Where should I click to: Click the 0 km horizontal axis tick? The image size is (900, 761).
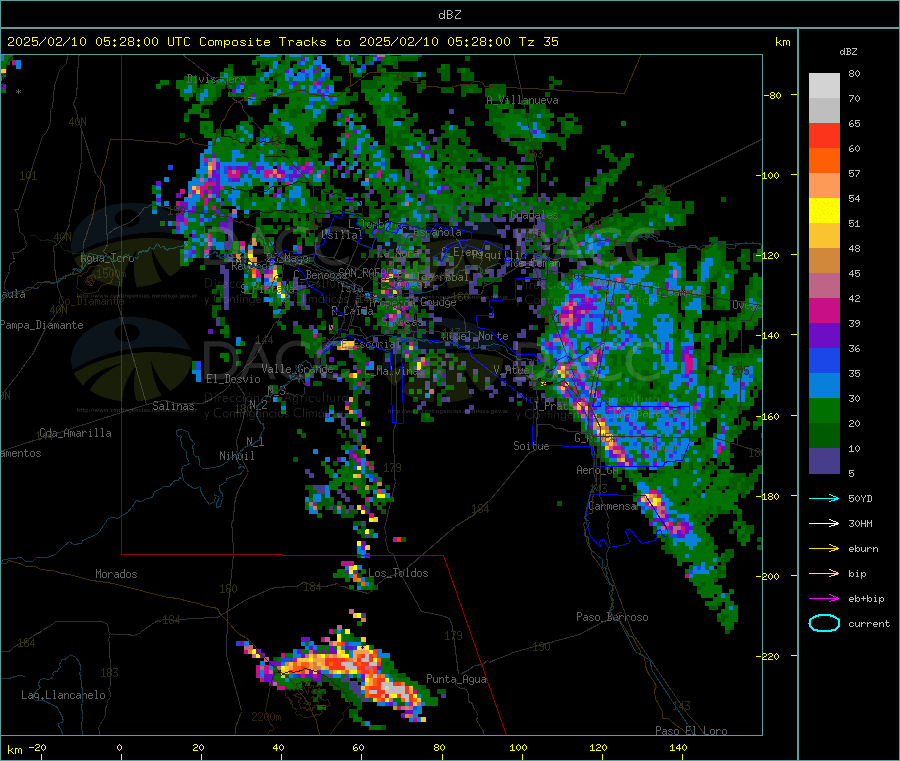119,747
